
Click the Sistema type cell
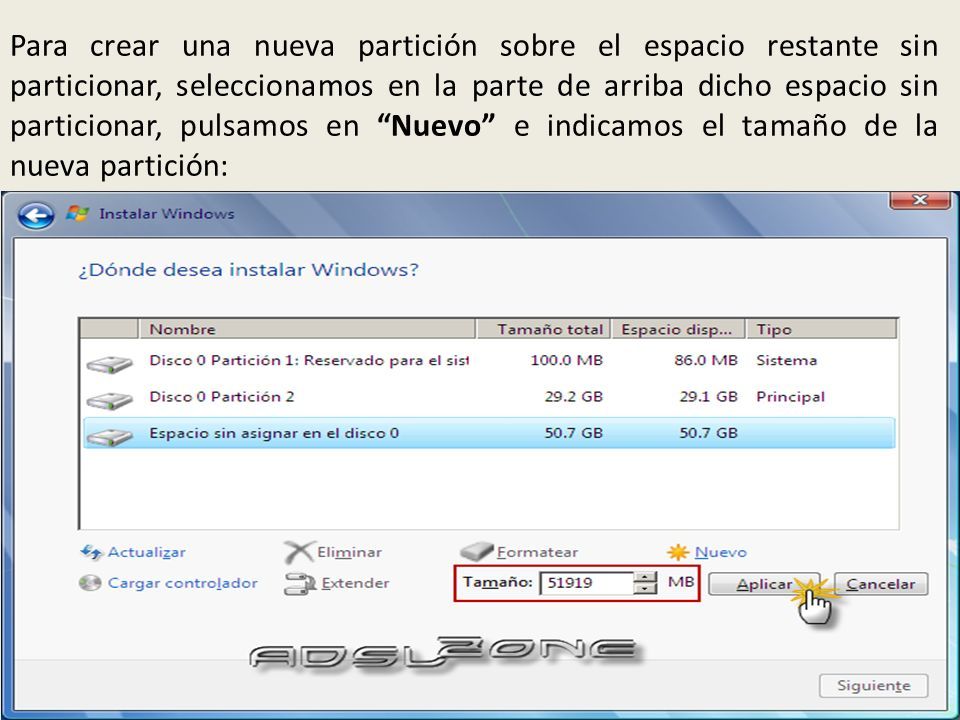coord(786,361)
